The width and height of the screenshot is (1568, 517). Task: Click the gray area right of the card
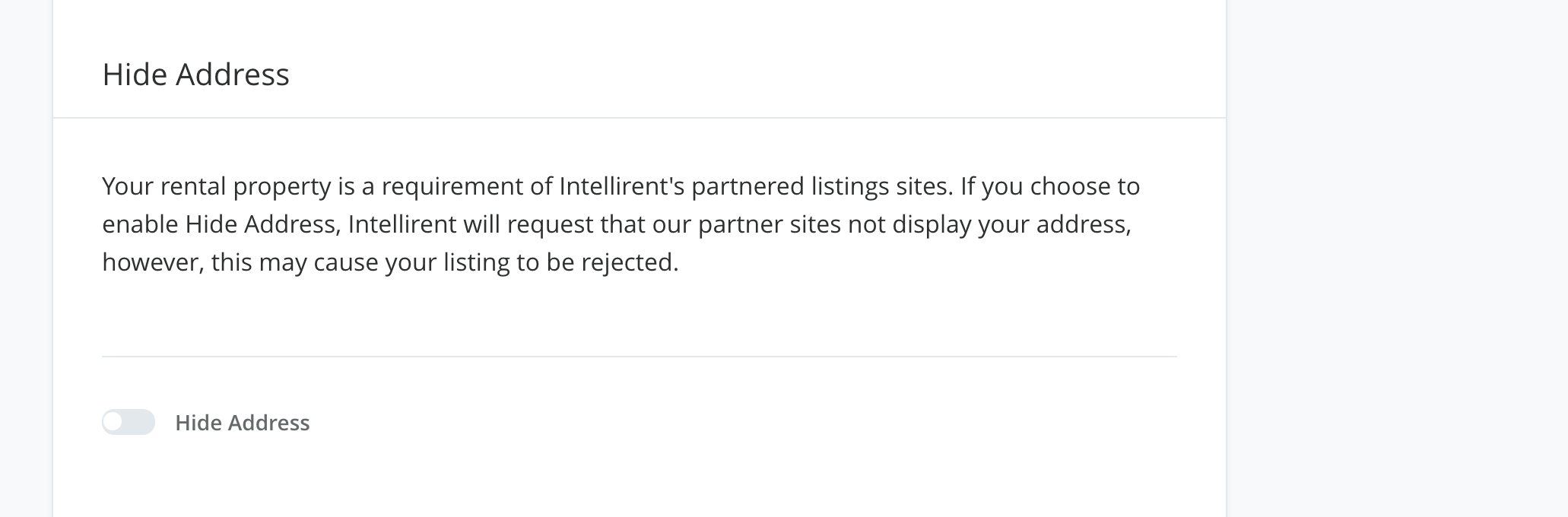coord(1396,258)
